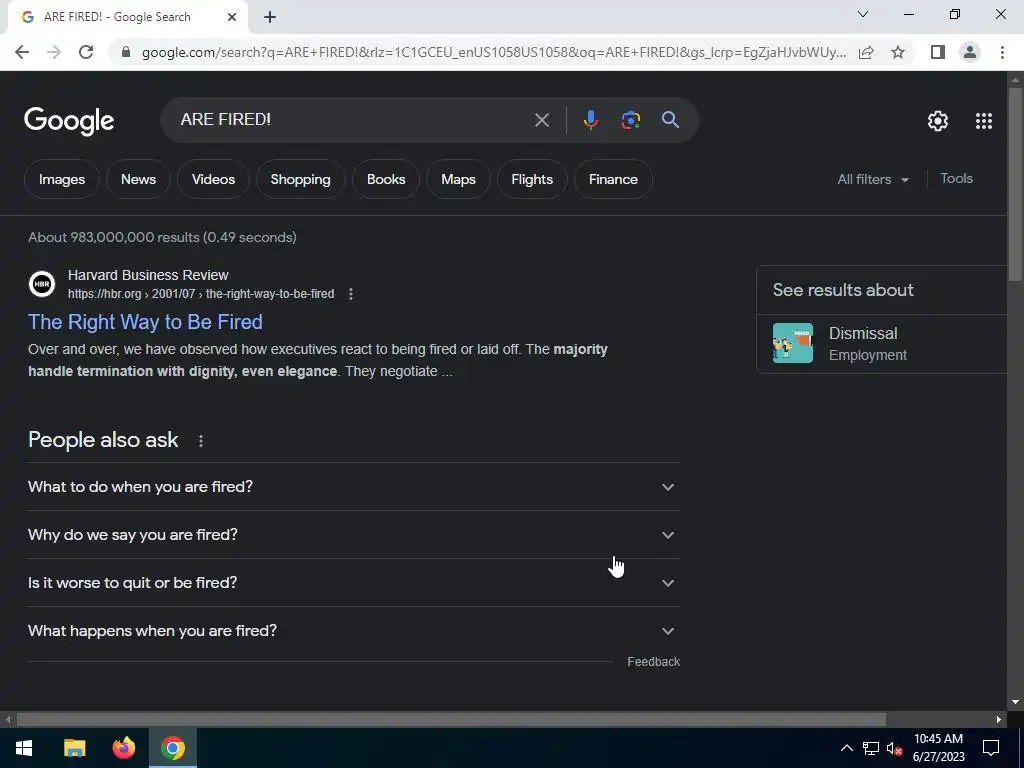Switch to Shopping results

click(x=300, y=179)
